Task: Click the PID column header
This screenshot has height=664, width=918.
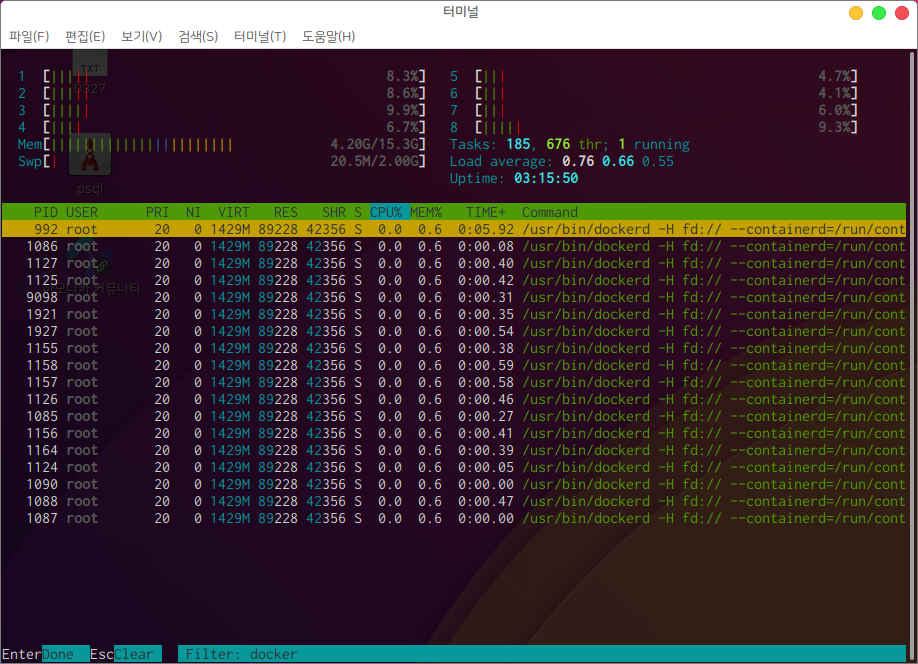Action: pyautogui.click(x=45, y=212)
